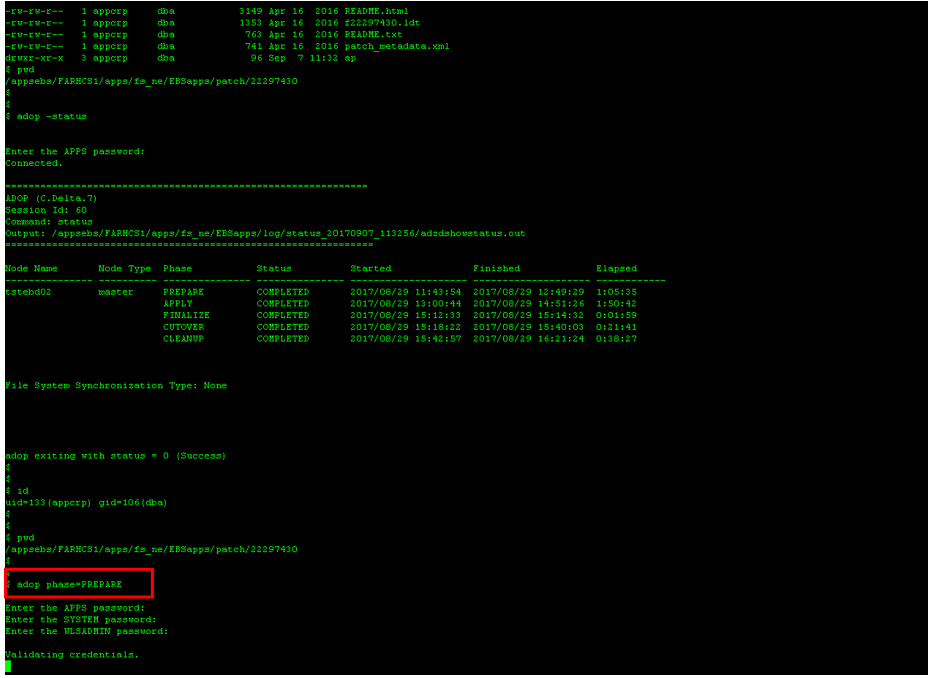Click elapsed value 1:05:35
This screenshot has width=931, height=678.
[616, 292]
